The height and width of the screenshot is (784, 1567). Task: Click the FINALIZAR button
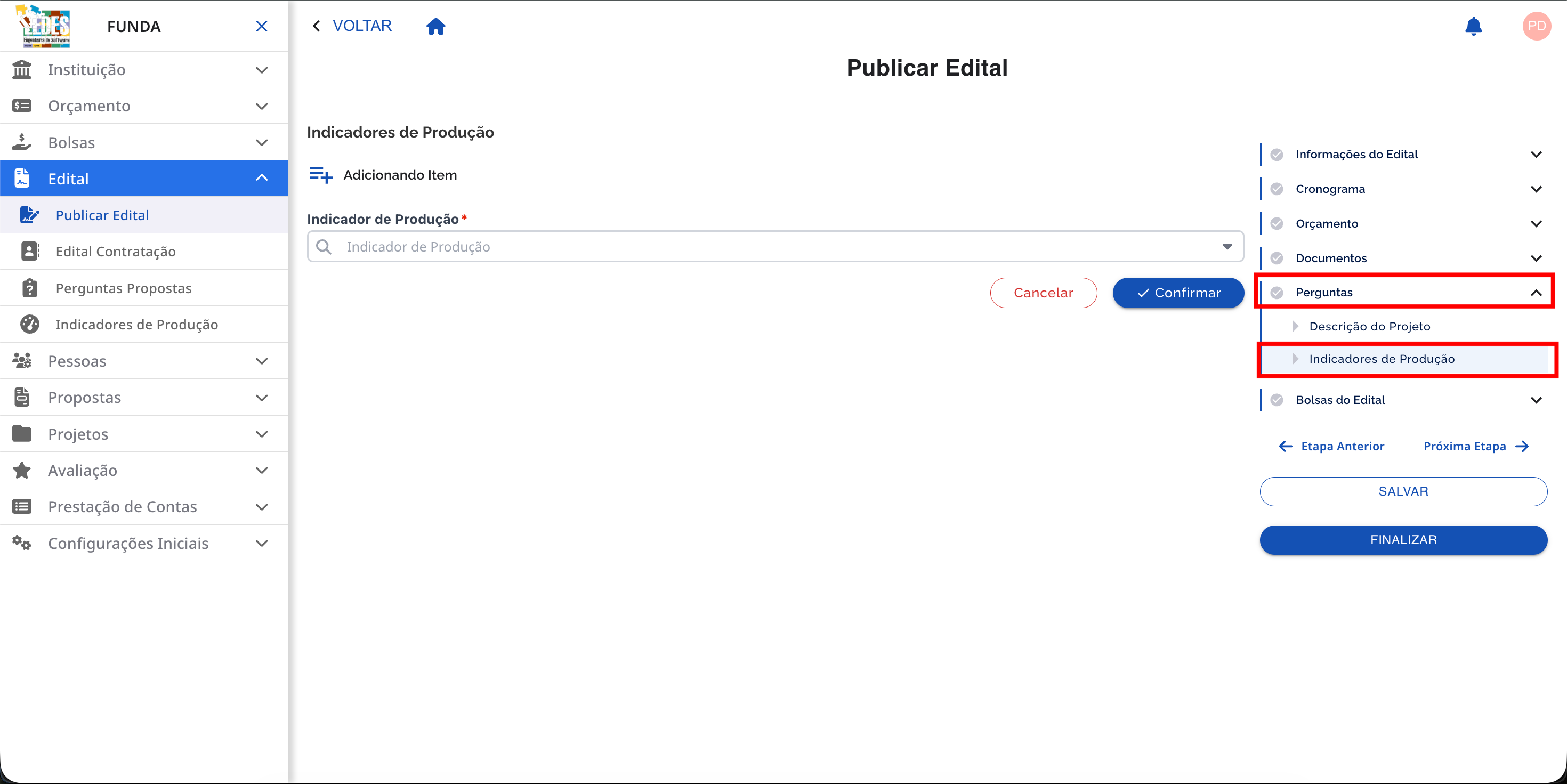pos(1403,540)
